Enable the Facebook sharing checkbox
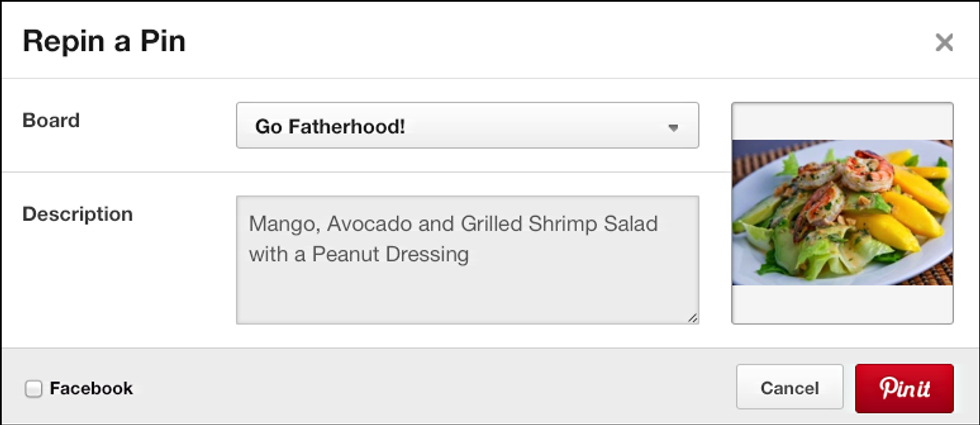 coord(34,389)
